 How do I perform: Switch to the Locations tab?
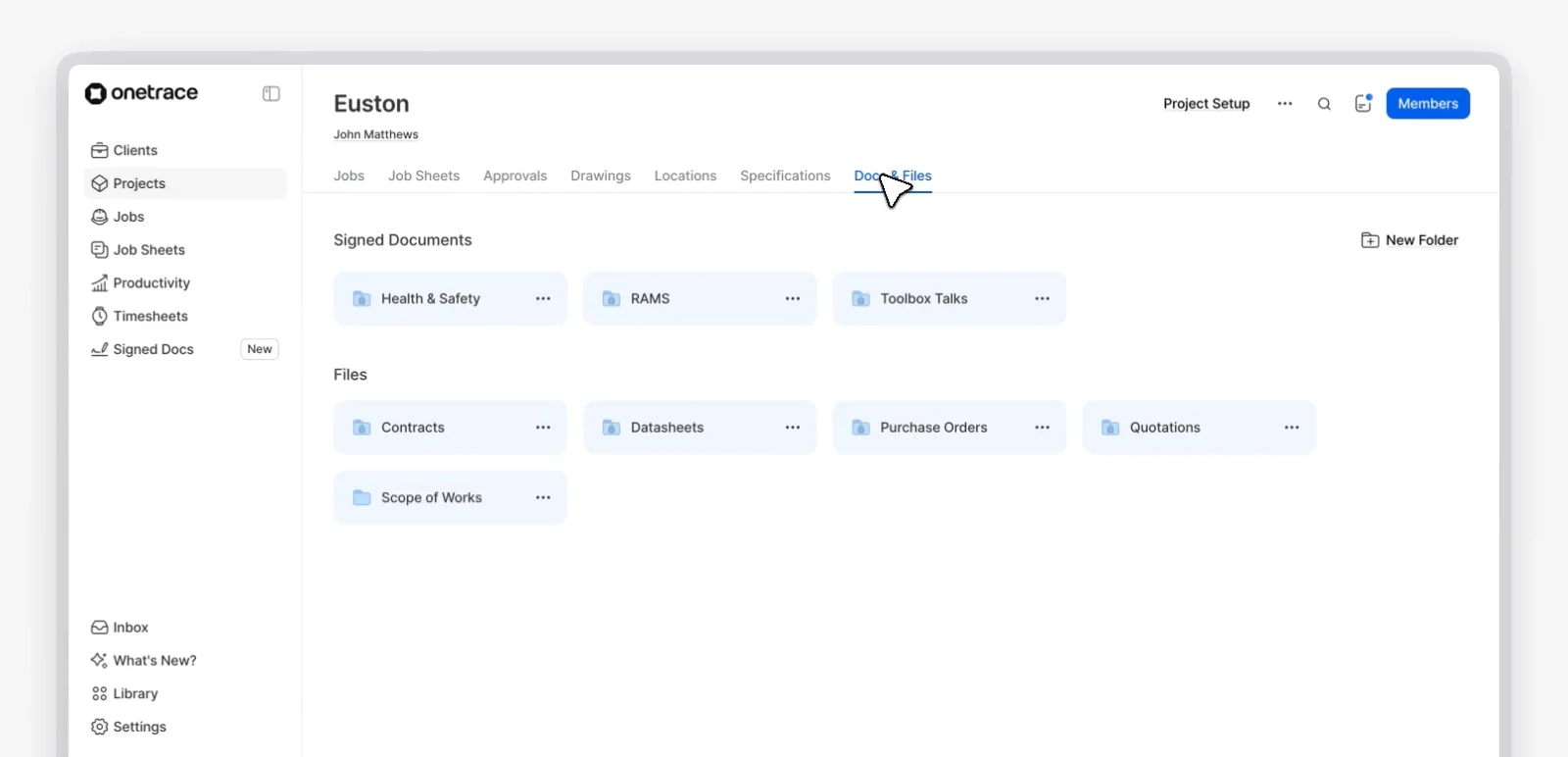686,176
